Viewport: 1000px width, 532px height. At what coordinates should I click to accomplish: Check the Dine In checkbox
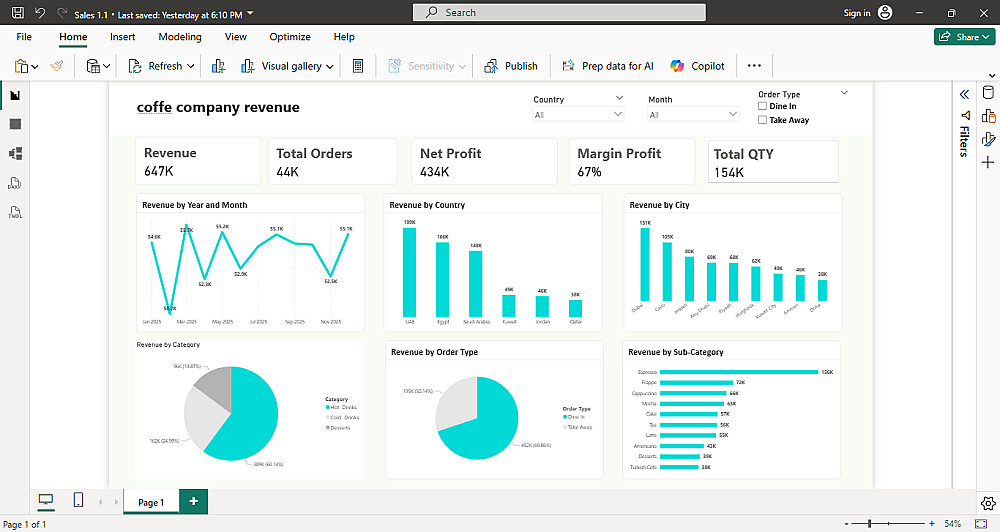(762, 106)
